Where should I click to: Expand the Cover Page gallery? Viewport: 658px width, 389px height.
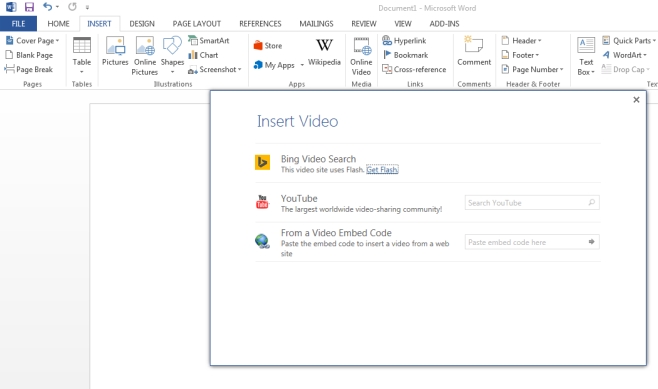(32, 41)
